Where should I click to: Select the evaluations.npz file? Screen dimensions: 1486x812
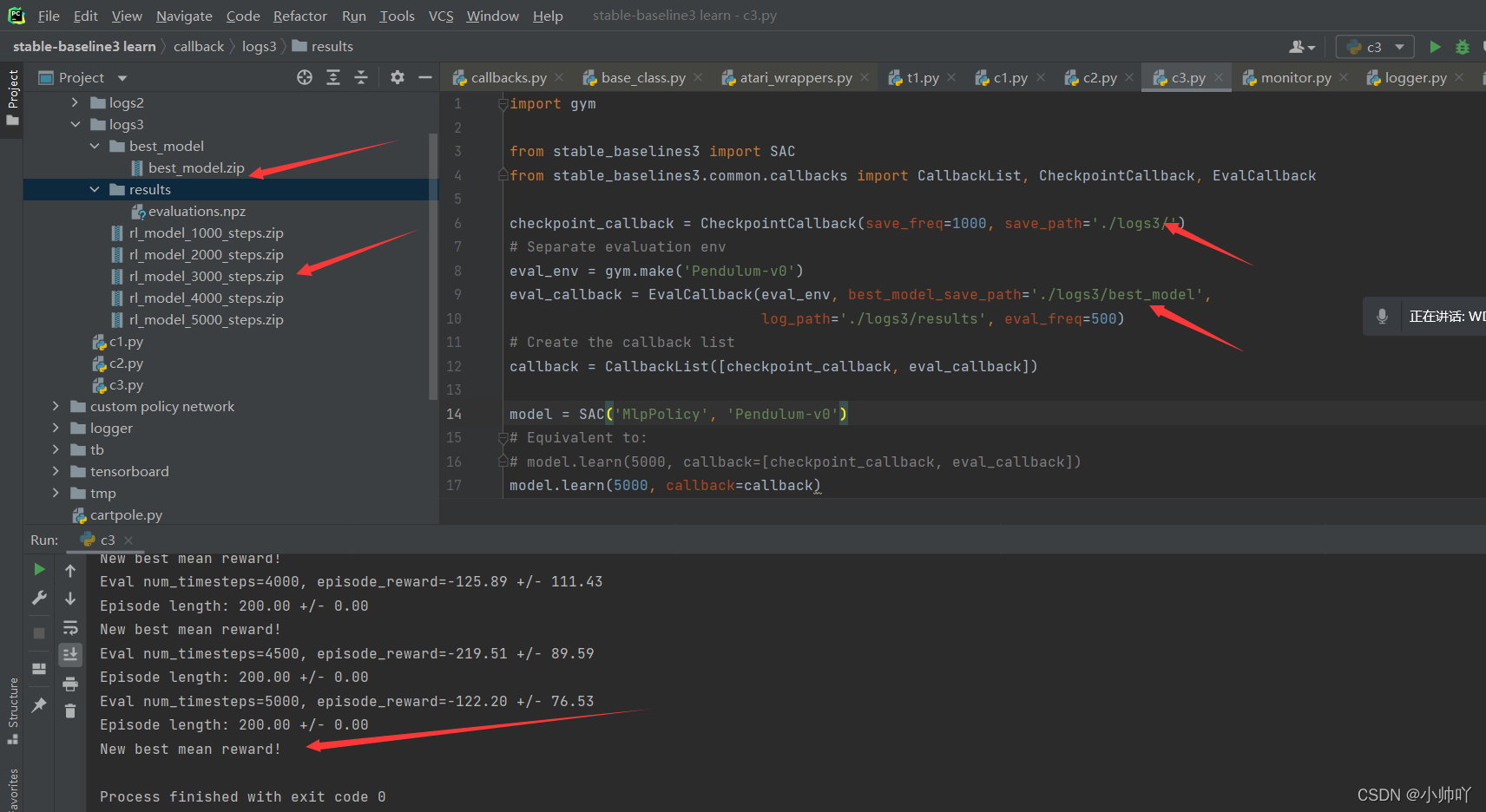coord(197,211)
